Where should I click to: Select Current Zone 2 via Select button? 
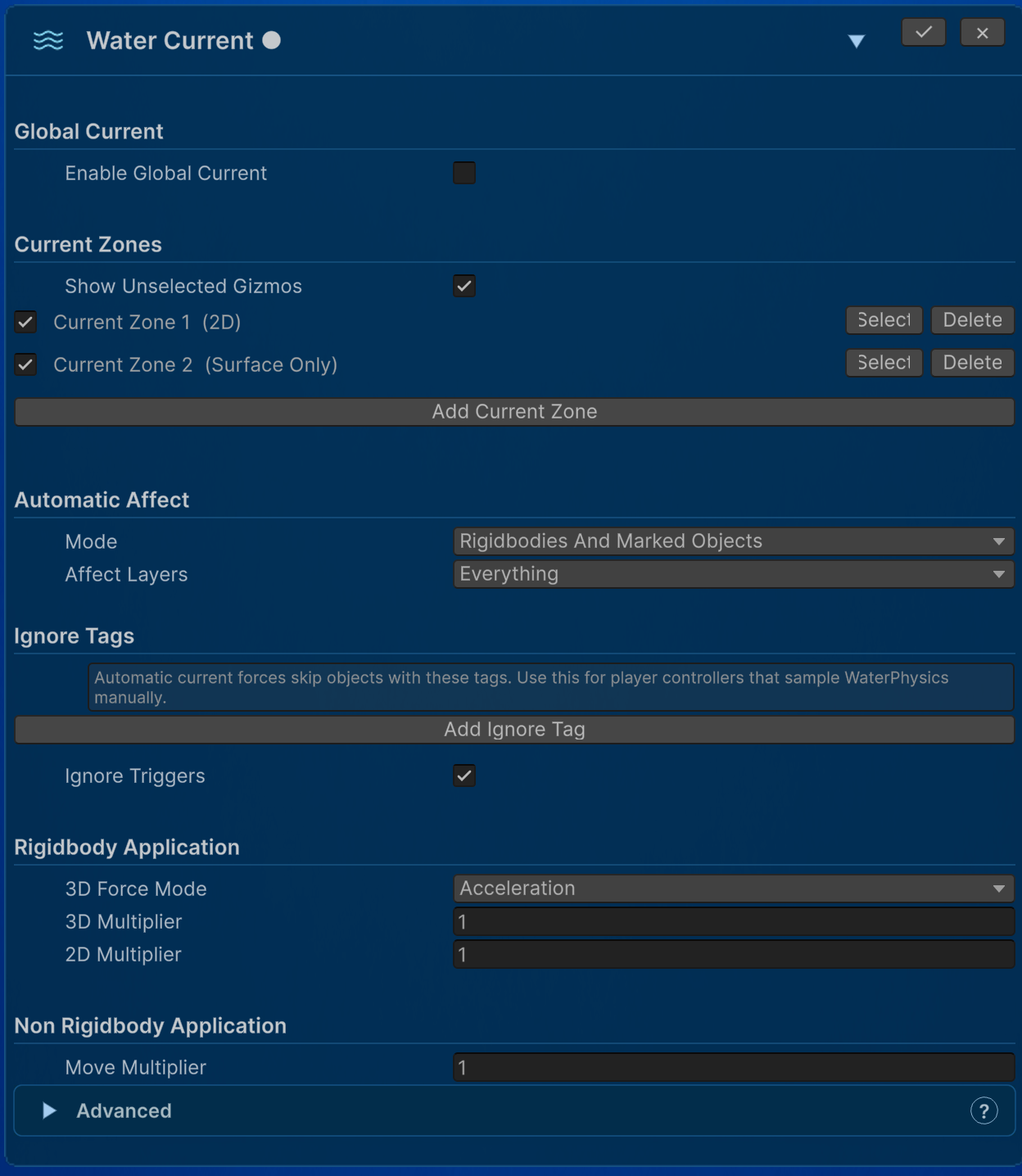[884, 363]
